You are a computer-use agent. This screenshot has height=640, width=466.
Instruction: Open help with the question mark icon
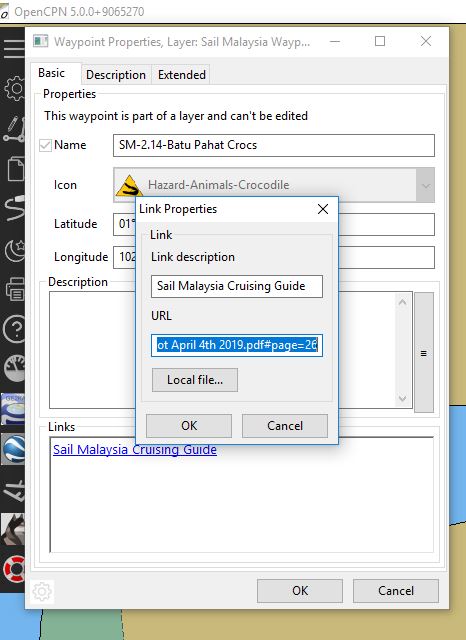(x=15, y=329)
